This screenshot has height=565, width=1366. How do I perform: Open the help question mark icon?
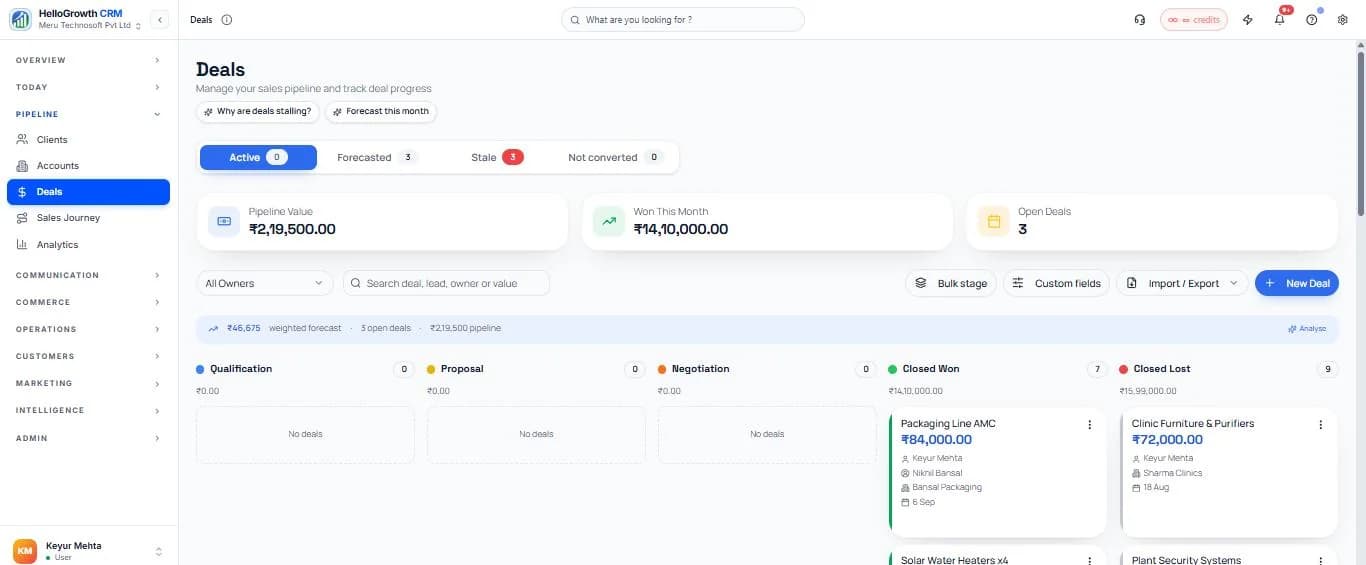[1311, 20]
